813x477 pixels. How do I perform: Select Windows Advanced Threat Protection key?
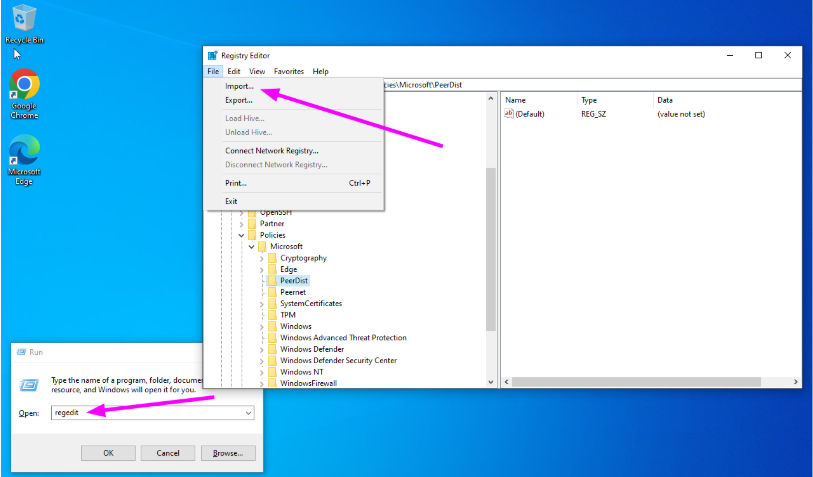[x=343, y=338]
